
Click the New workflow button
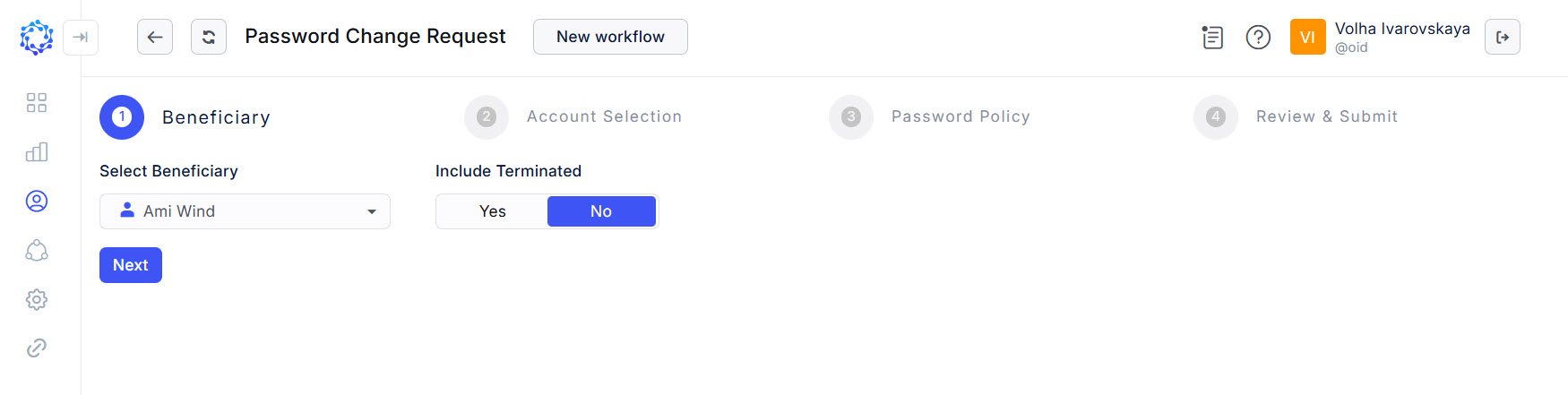click(610, 37)
